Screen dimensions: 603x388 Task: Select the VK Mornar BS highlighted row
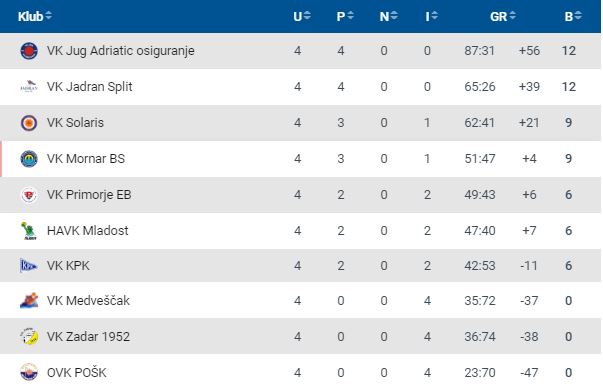(300, 159)
